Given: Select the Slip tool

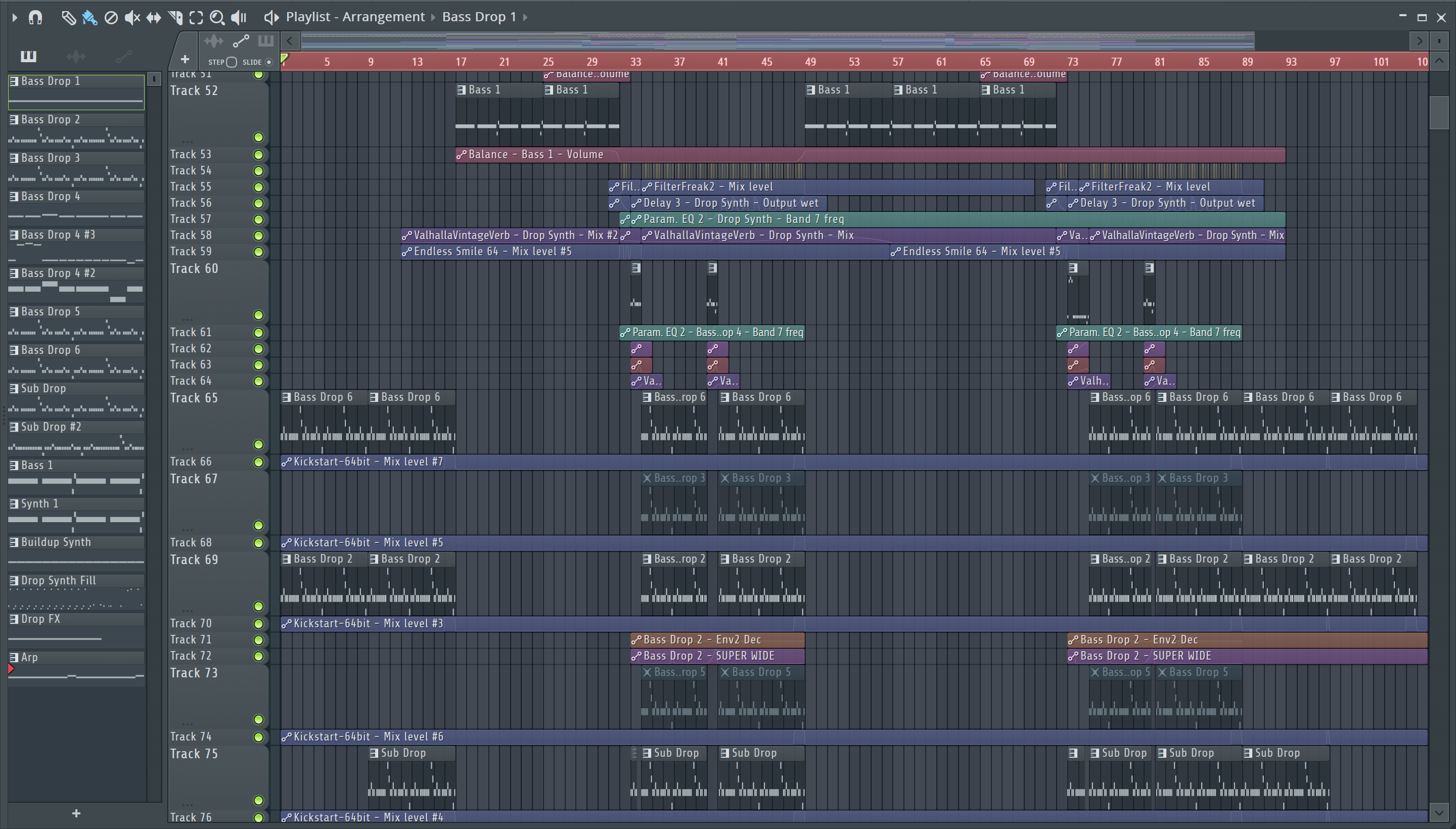Looking at the screenshot, I should click(154, 18).
